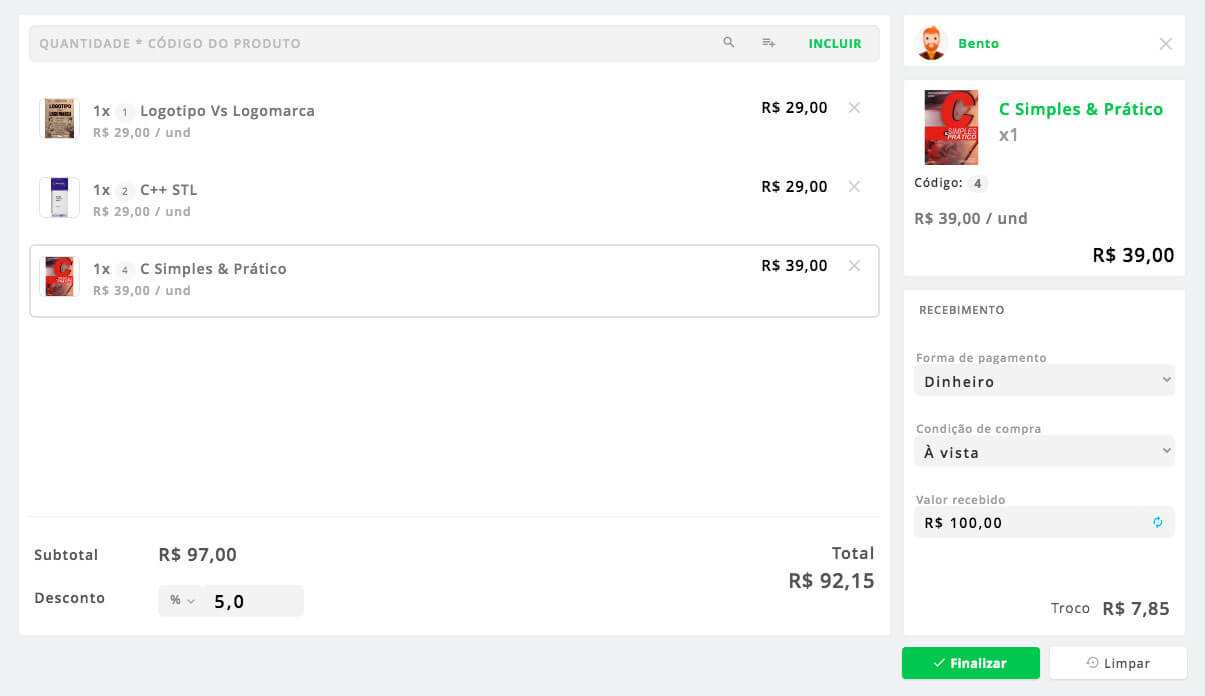Open the add-to-list icon beside INCLUIR

click(768, 43)
